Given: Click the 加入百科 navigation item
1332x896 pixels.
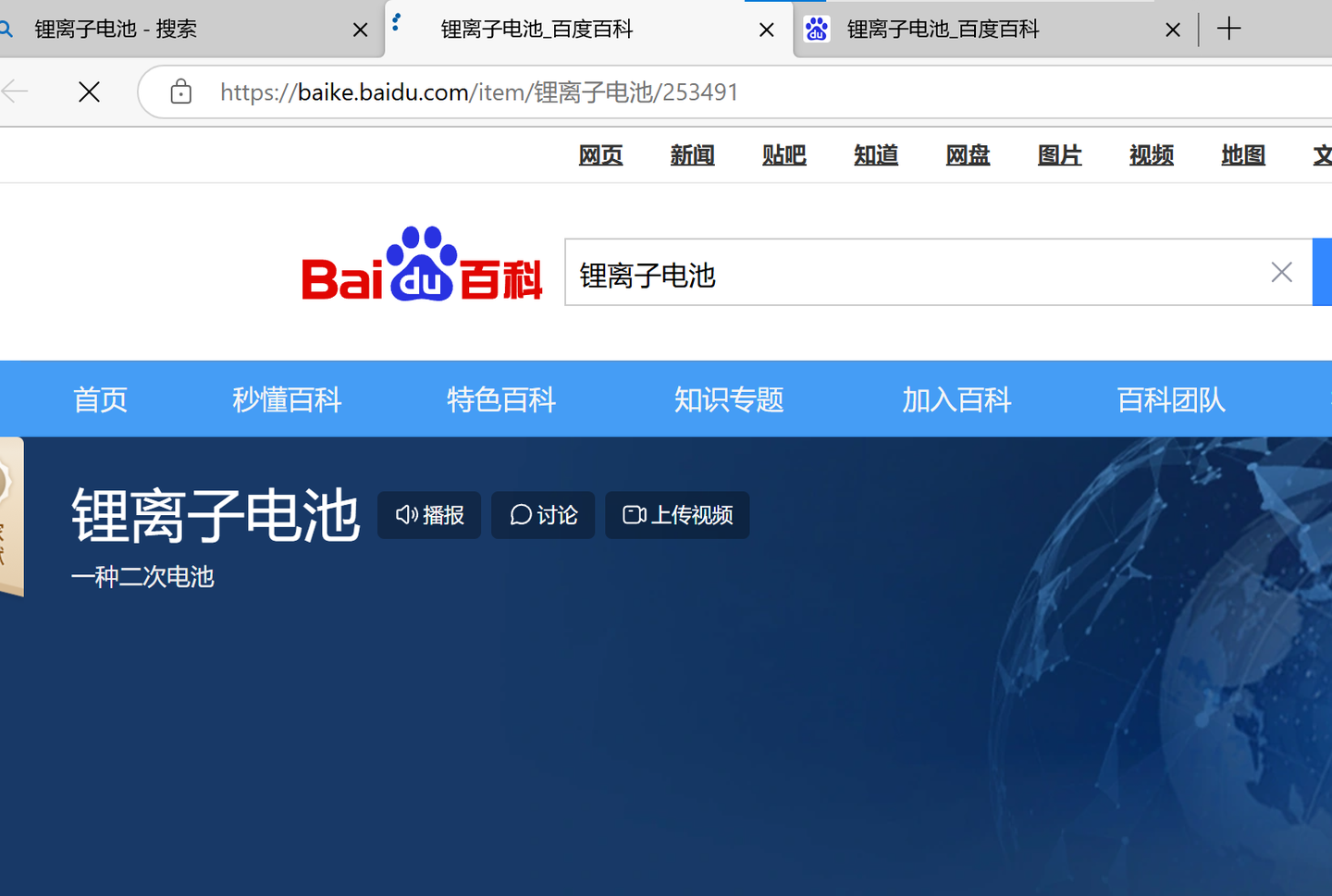Looking at the screenshot, I should coord(956,399).
